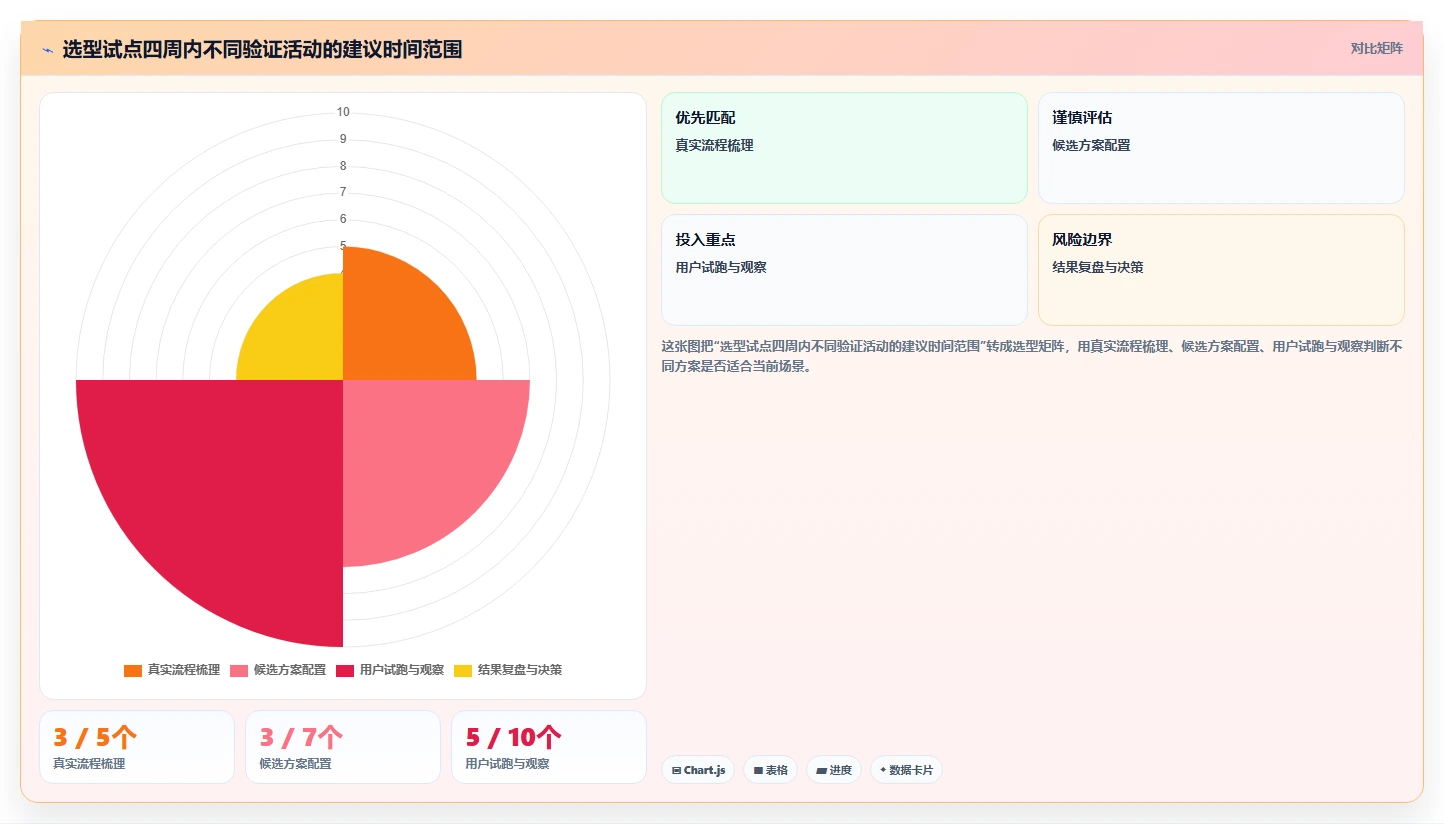Click the 5 / 10个 stat card
Image resolution: width=1444 pixels, height=824 pixels.
549,747
